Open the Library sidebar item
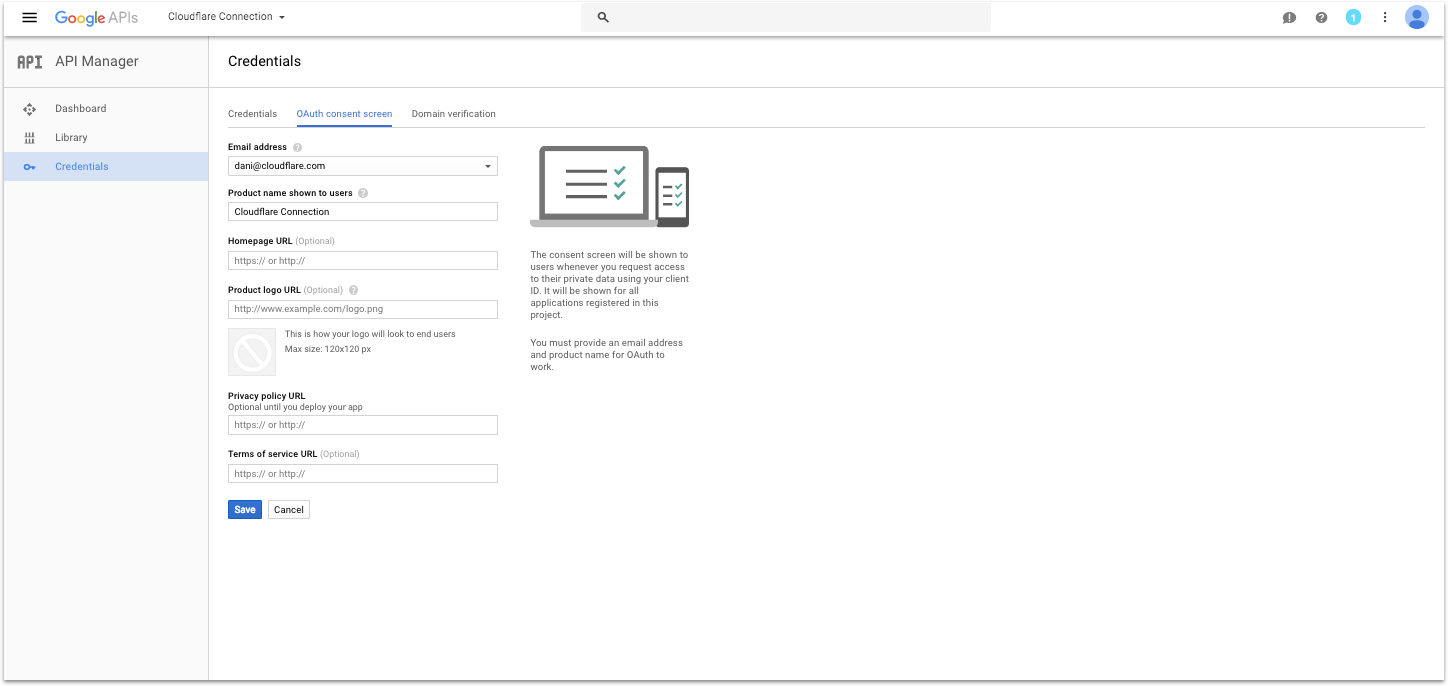The image size is (1448, 686). click(x=70, y=137)
